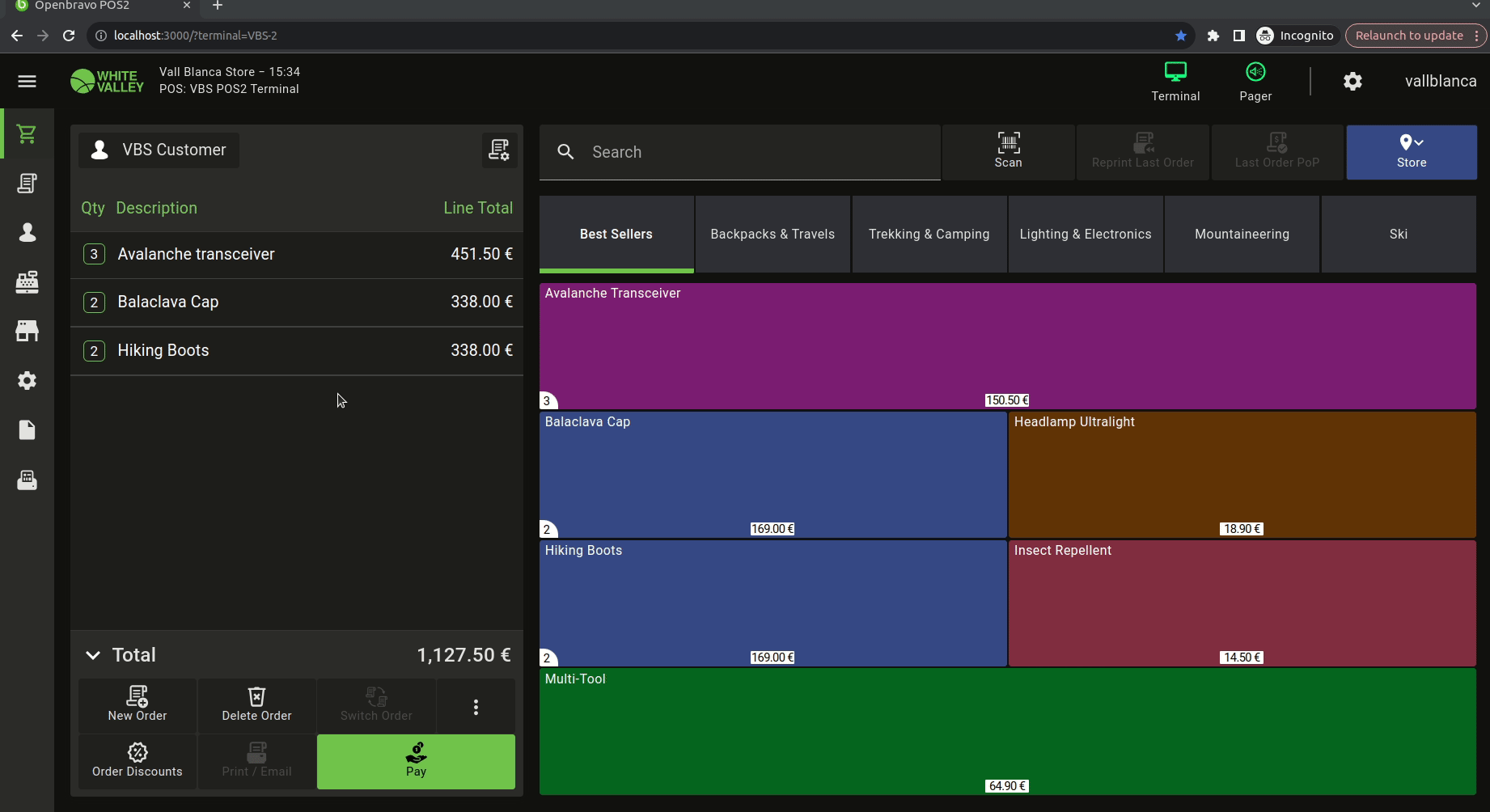Viewport: 1490px width, 812px height.
Task: Open settings gear in top header
Action: point(1352,81)
